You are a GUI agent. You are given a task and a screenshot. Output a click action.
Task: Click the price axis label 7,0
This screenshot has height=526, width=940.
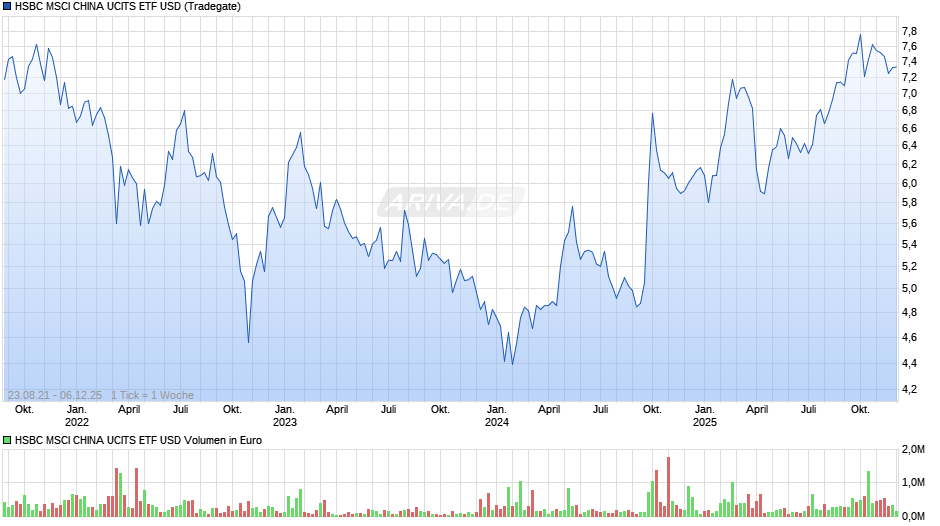pos(909,94)
